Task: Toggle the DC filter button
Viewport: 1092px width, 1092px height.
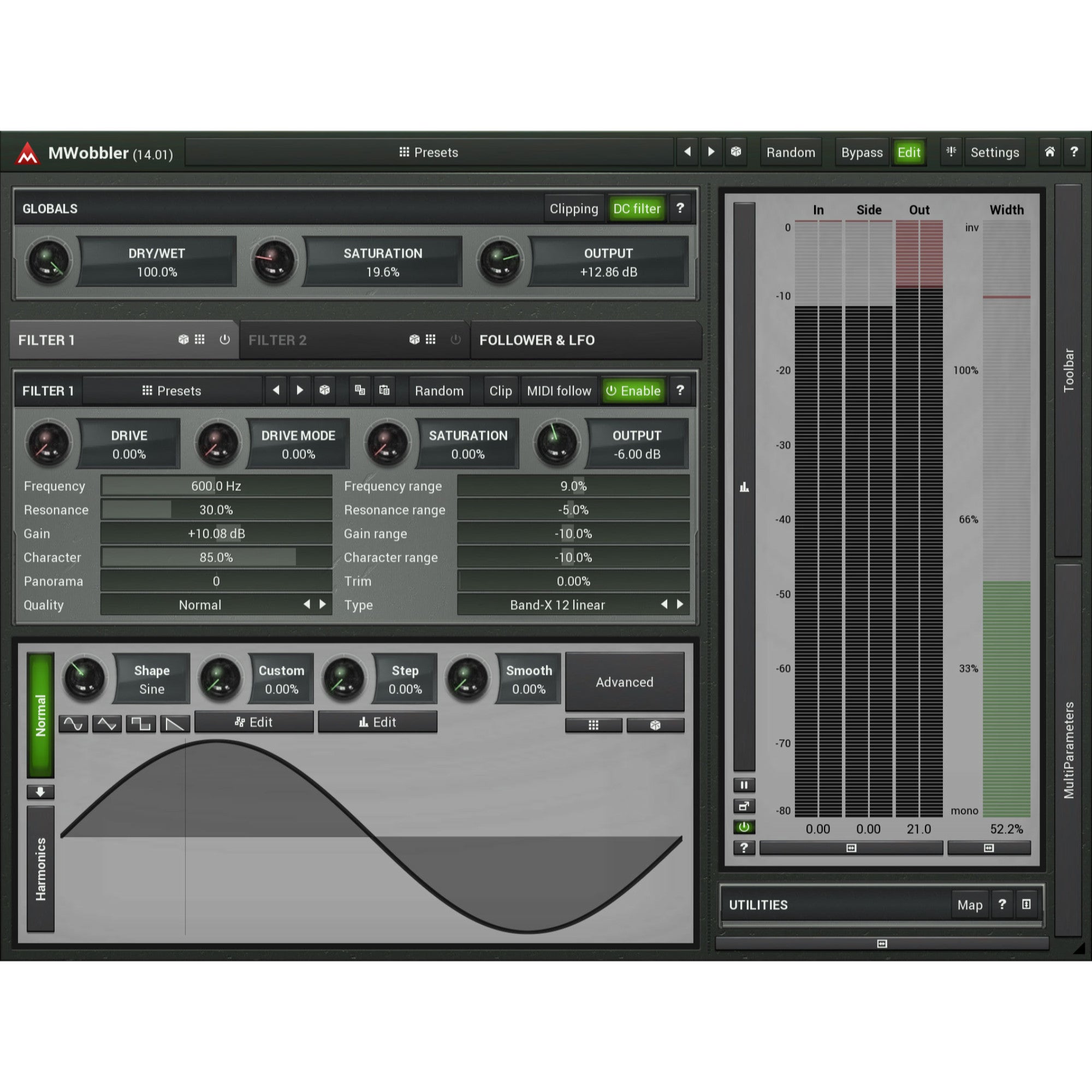Action: coord(637,209)
